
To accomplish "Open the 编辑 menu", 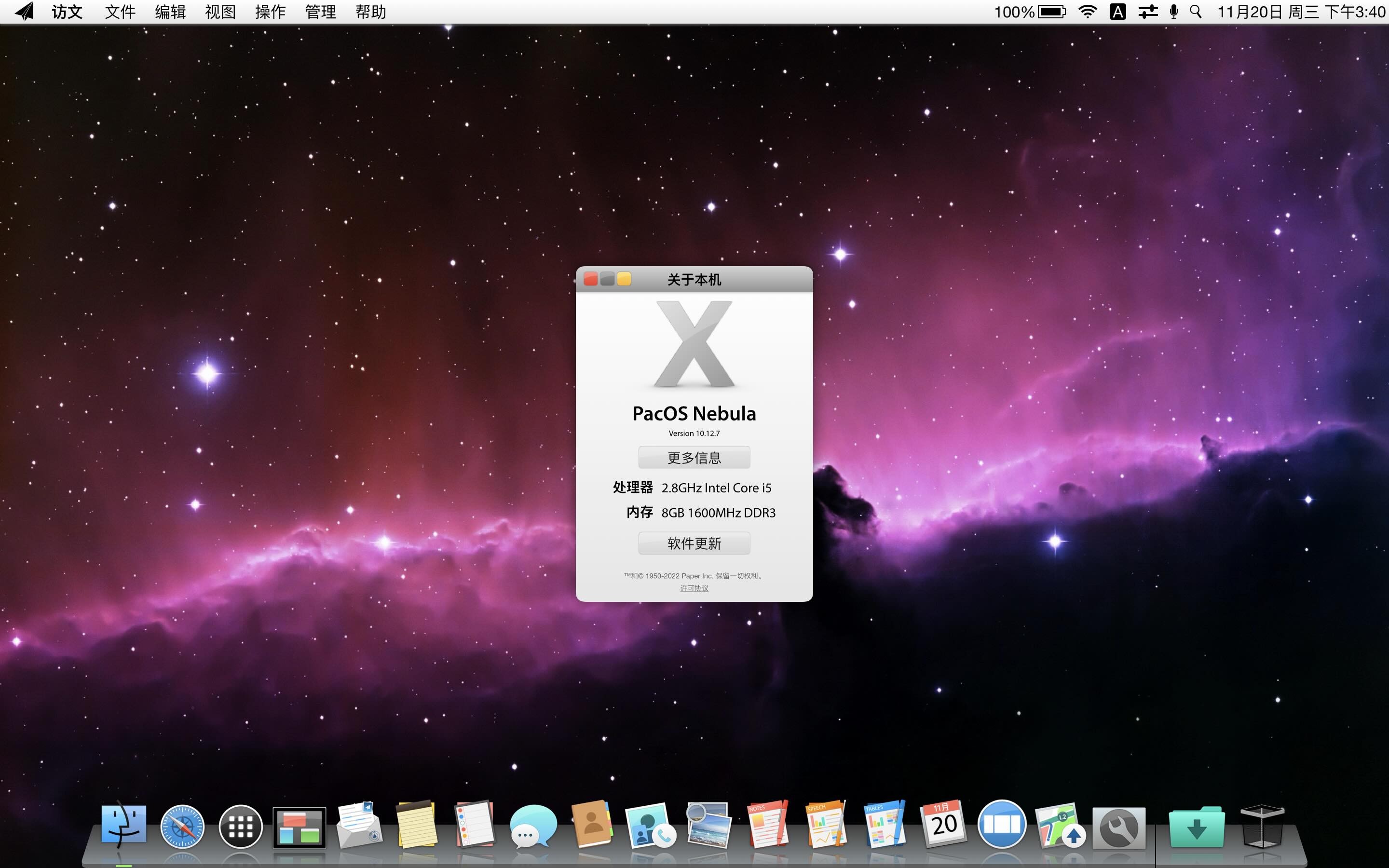I will [x=170, y=12].
